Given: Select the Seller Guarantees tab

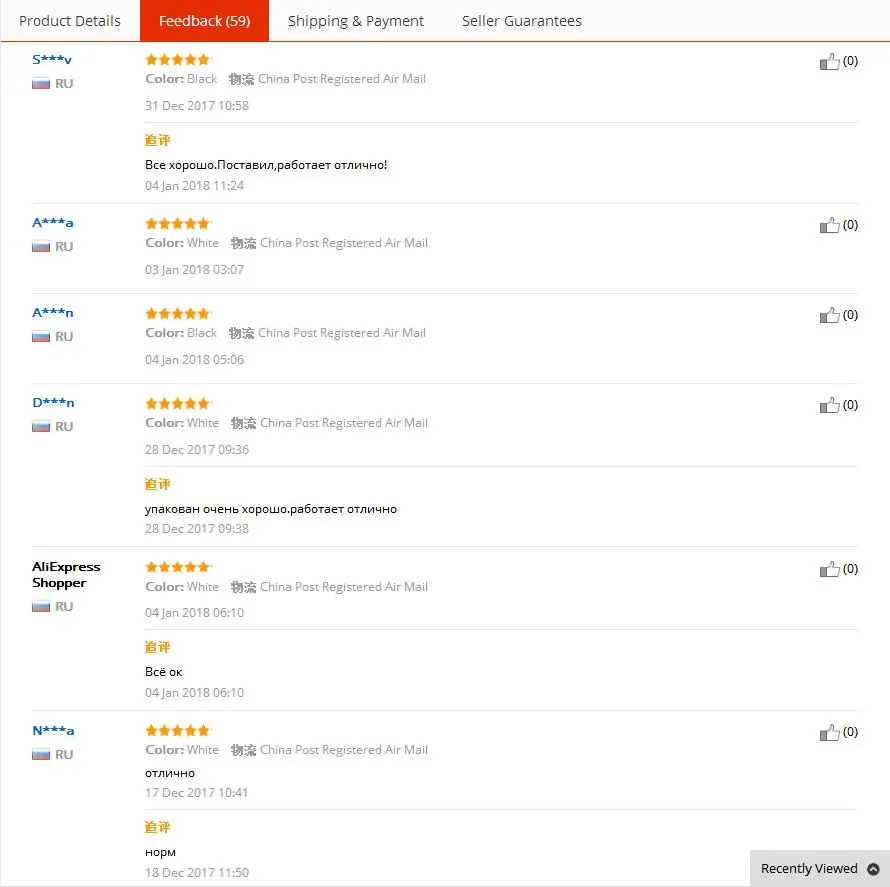Looking at the screenshot, I should click(x=522, y=21).
